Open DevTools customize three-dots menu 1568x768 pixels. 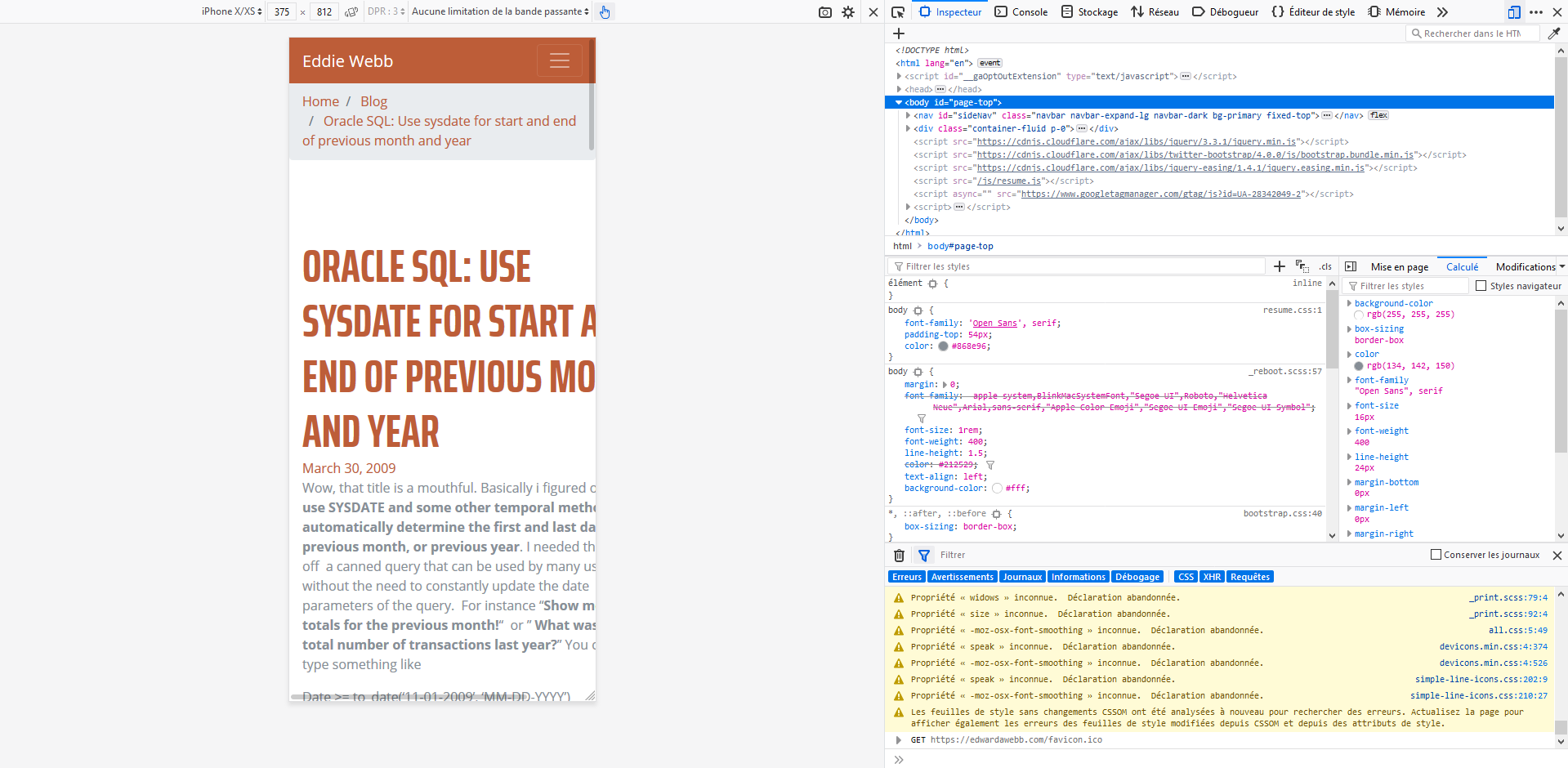(x=1536, y=12)
